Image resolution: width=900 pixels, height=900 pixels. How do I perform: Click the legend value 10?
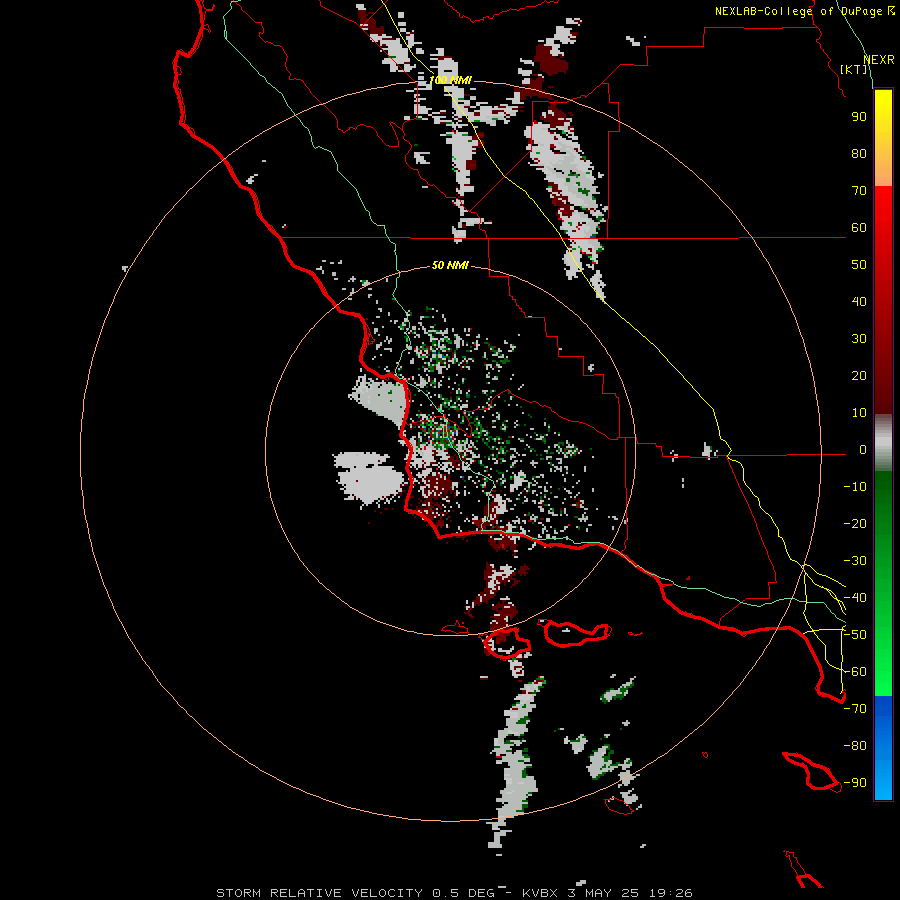pos(859,413)
